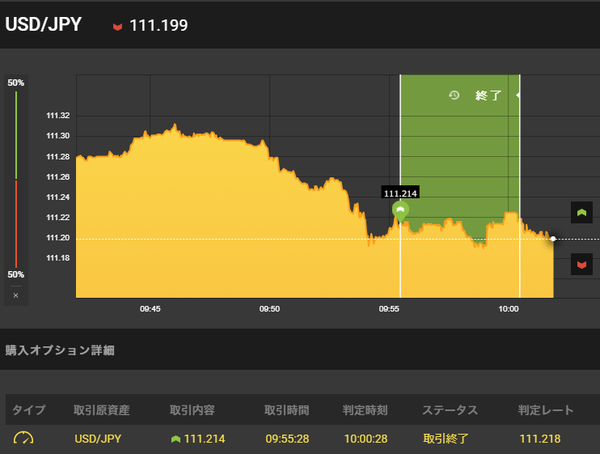This screenshot has width=600, height=454.
Task: Click the 111.32 price axis label
Action: tap(58, 116)
